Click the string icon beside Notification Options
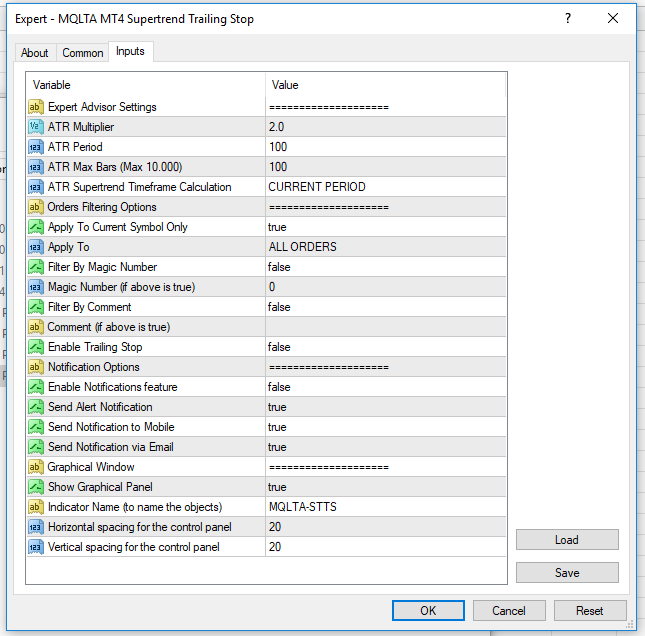This screenshot has width=645, height=636. (36, 367)
